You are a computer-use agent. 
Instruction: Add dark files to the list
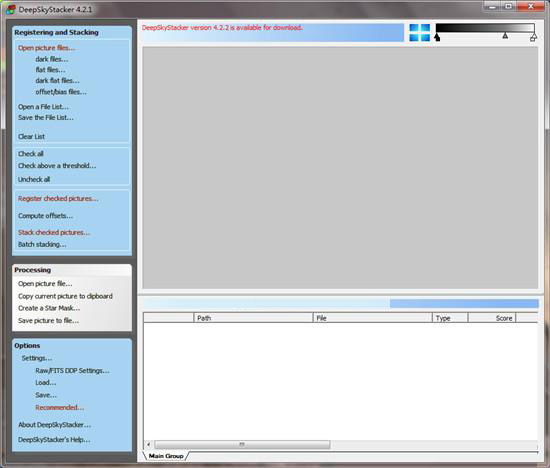(x=52, y=59)
